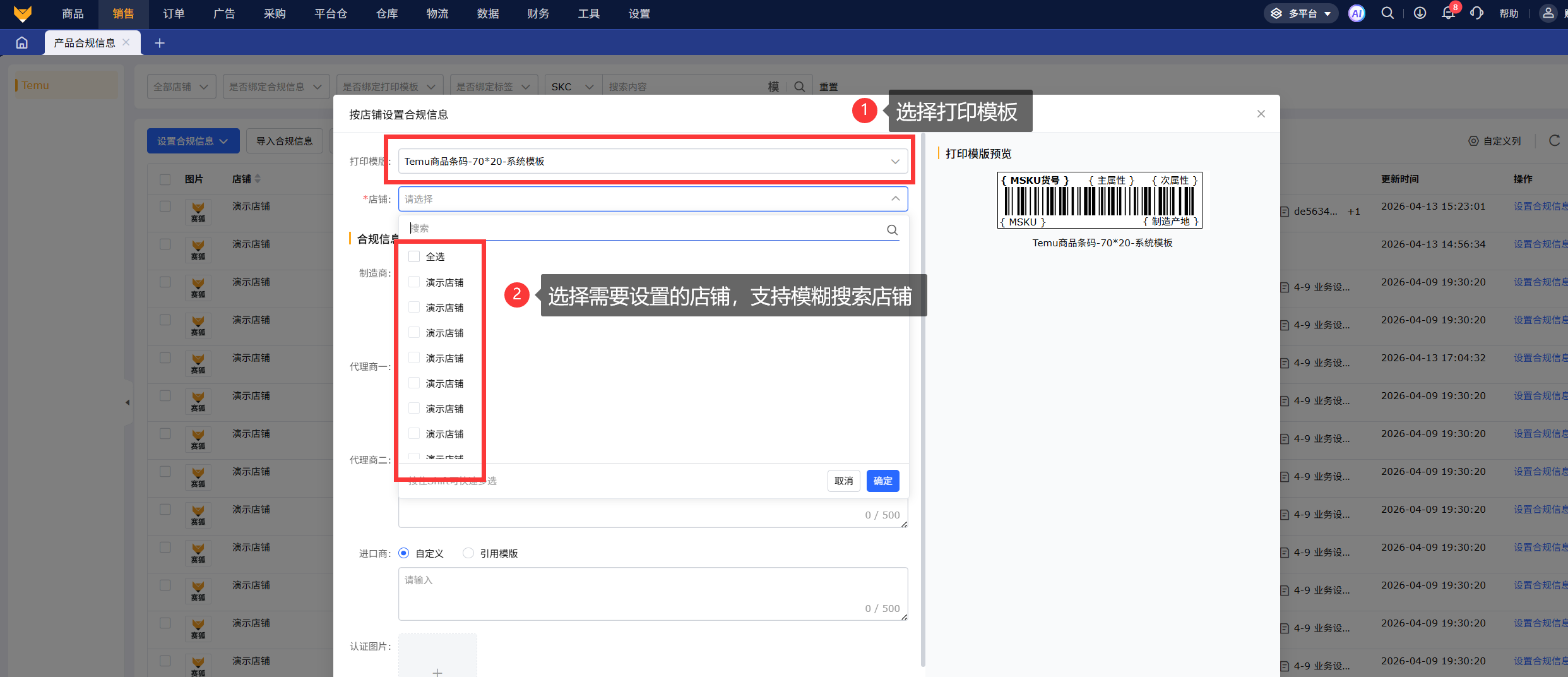
Task: Click 重置 to reset filters
Action: pyautogui.click(x=828, y=87)
